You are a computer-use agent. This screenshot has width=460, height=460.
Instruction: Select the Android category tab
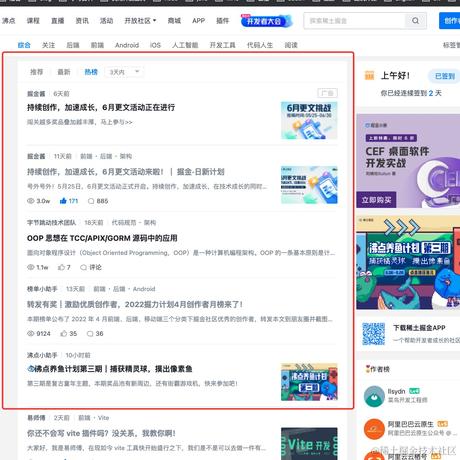[127, 45]
